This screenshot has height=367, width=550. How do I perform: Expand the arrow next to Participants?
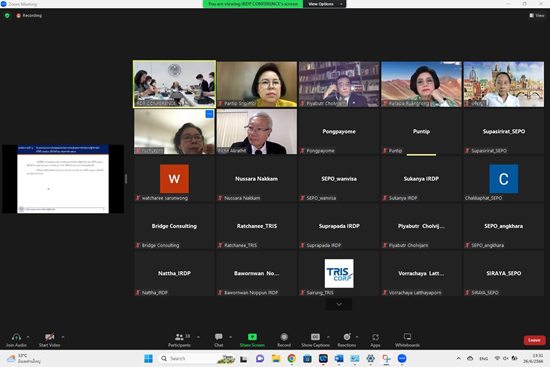click(x=199, y=337)
